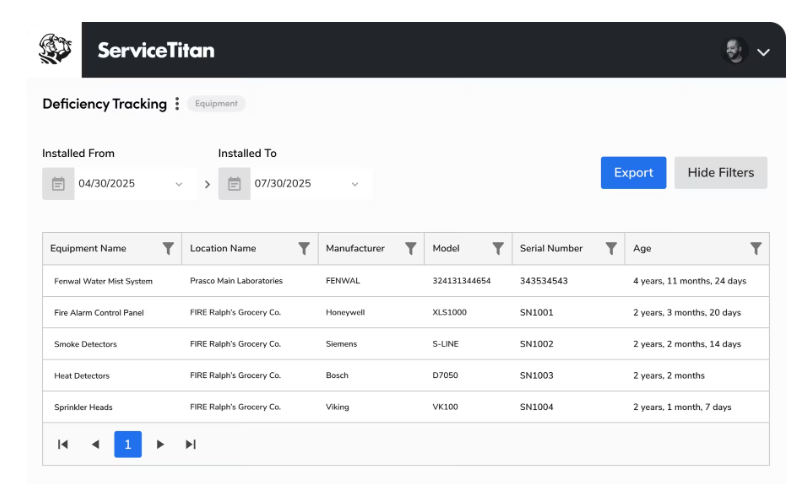Select Sprinkler Heads equipment name
This screenshot has height=484, width=798.
click(x=83, y=407)
